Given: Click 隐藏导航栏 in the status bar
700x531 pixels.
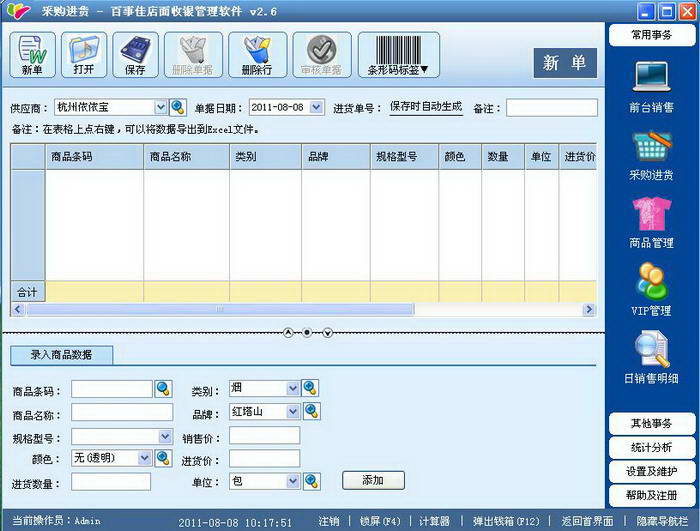Looking at the screenshot, I should coord(662,521).
